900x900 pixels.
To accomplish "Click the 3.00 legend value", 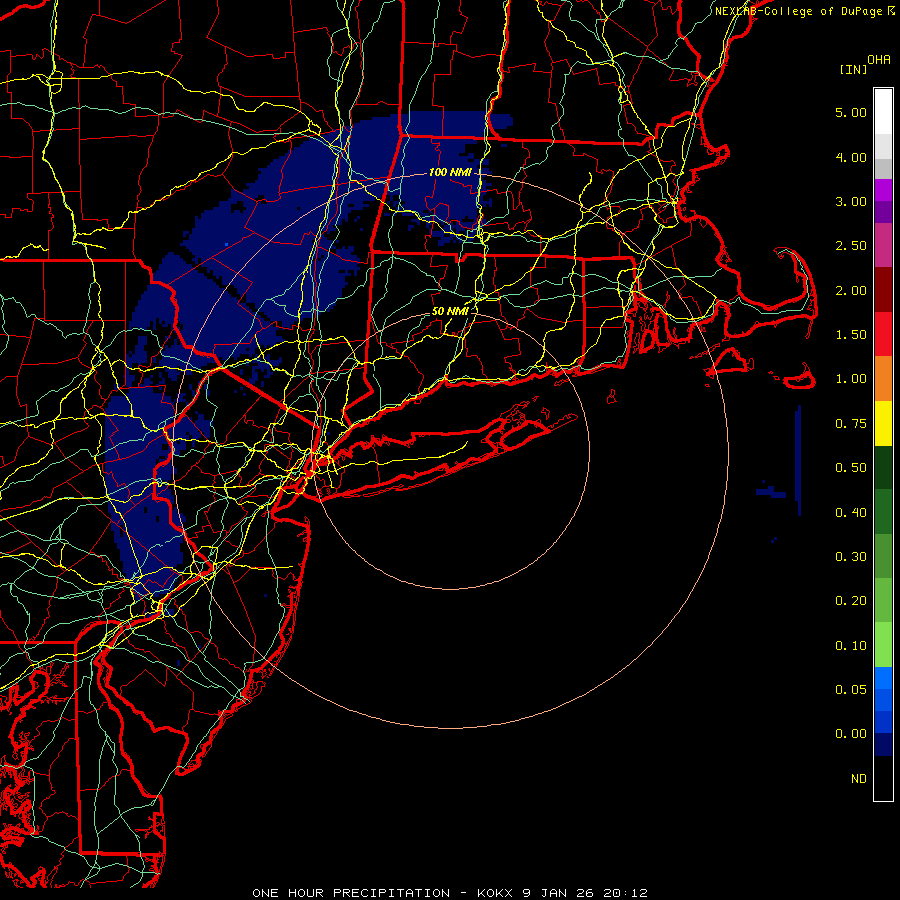I will tap(851, 201).
